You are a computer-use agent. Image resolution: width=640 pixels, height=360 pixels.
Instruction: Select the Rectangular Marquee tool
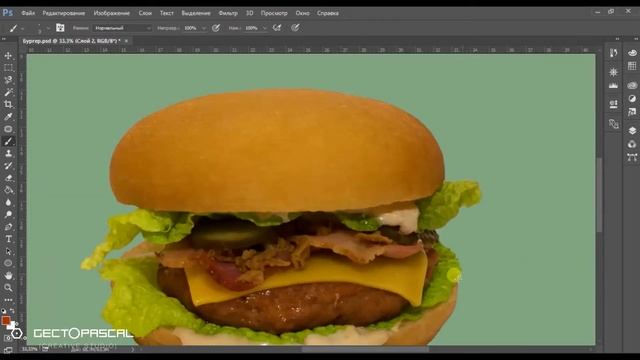8,68
